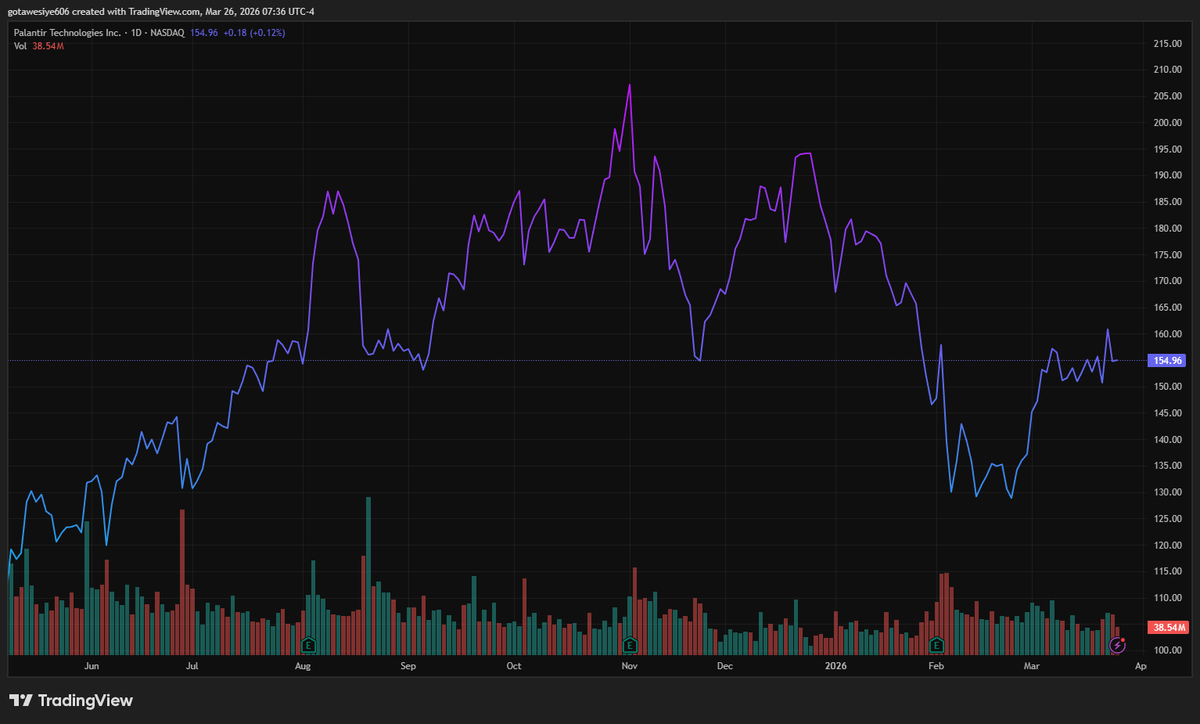This screenshot has width=1200, height=724.
Task: Click the red 38.54M tag on price axis
Action: click(1168, 627)
